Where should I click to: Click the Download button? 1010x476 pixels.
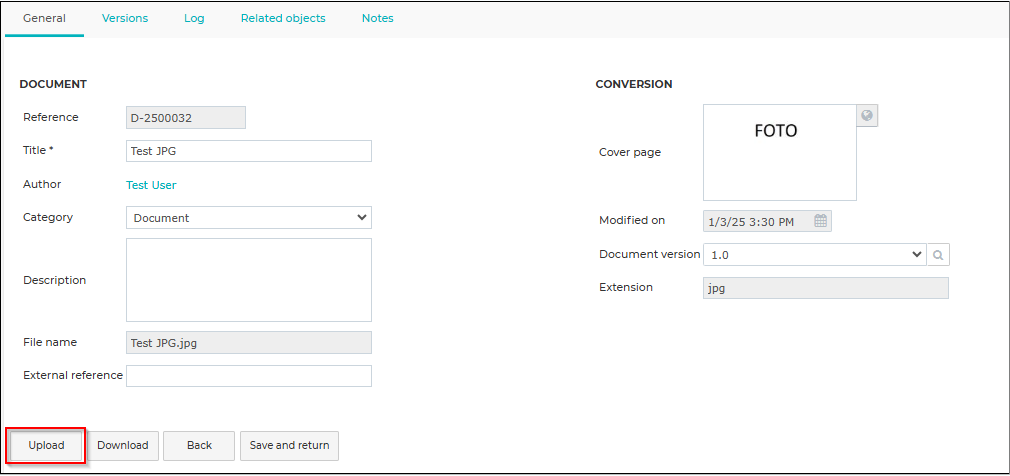123,446
